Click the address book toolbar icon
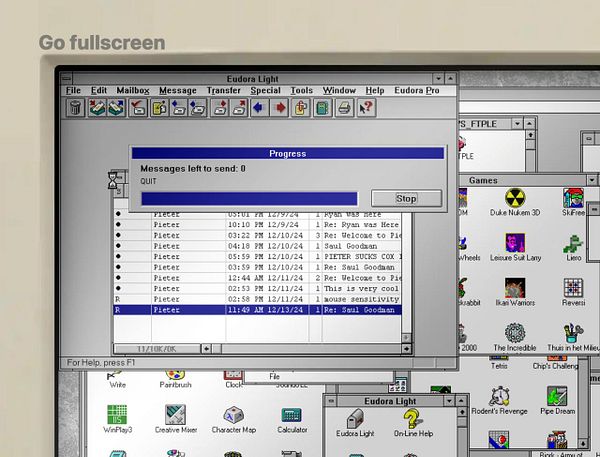 322,108
